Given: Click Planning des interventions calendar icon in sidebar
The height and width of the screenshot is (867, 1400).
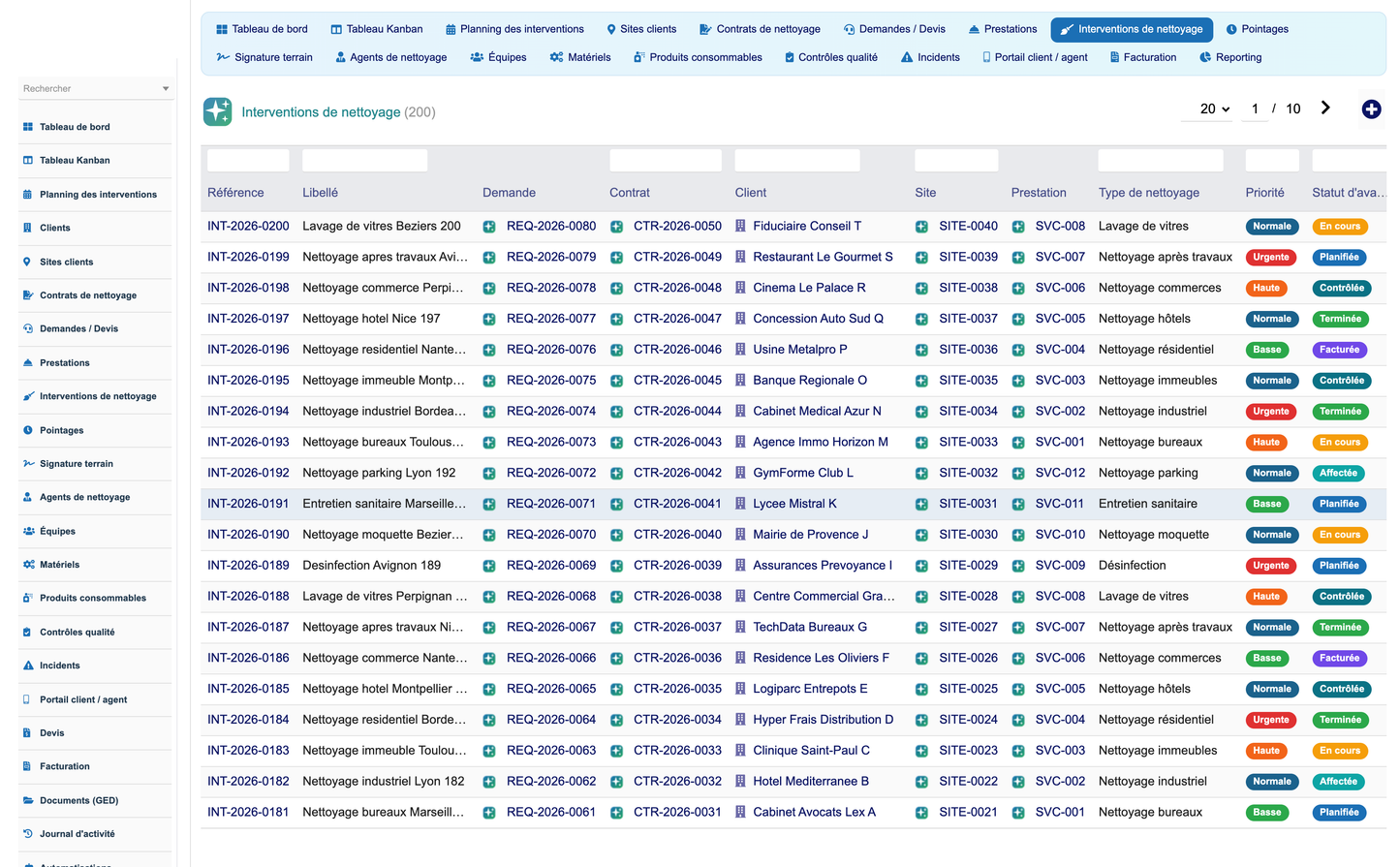Looking at the screenshot, I should [x=28, y=195].
